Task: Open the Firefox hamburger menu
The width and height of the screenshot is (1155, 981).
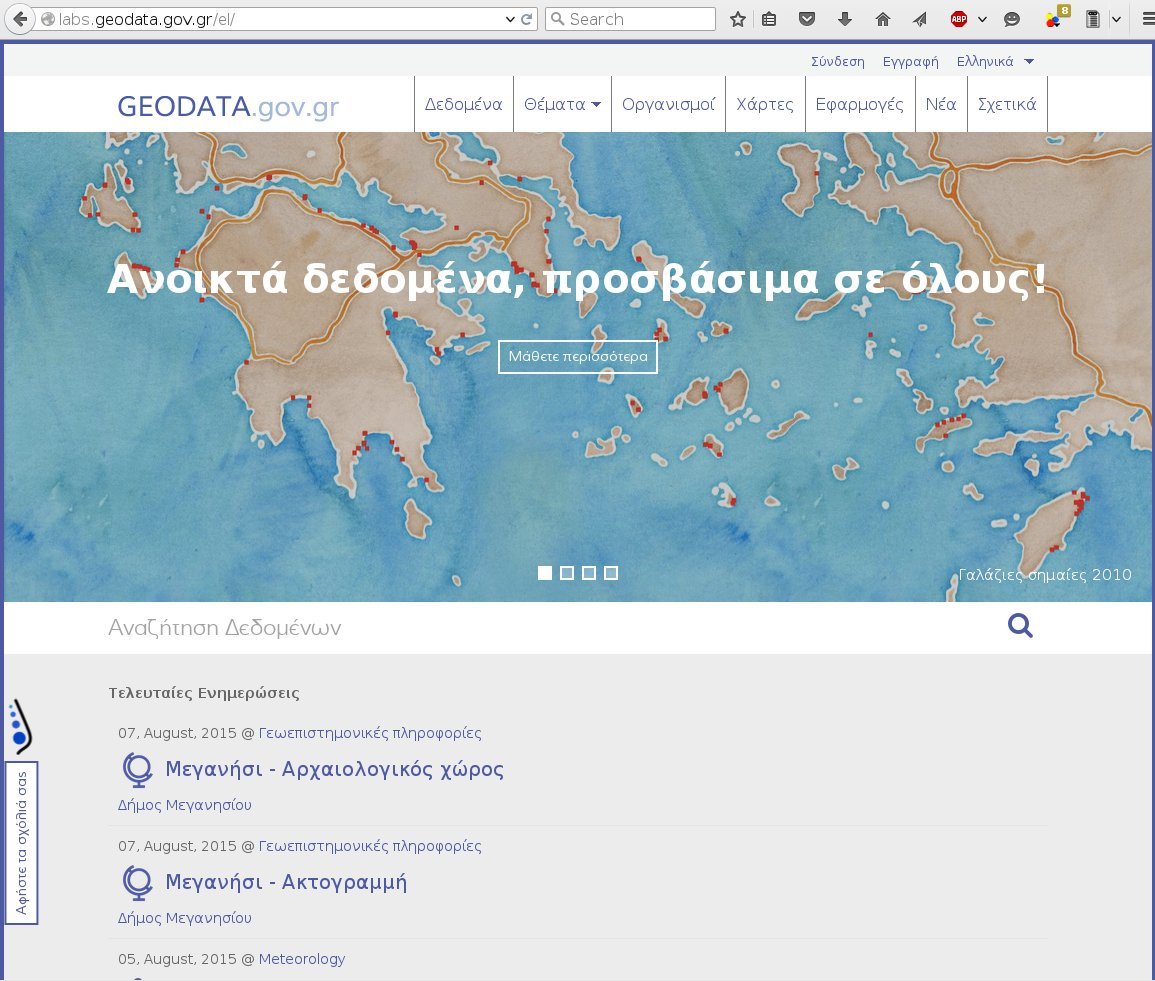Action: [x=1147, y=19]
